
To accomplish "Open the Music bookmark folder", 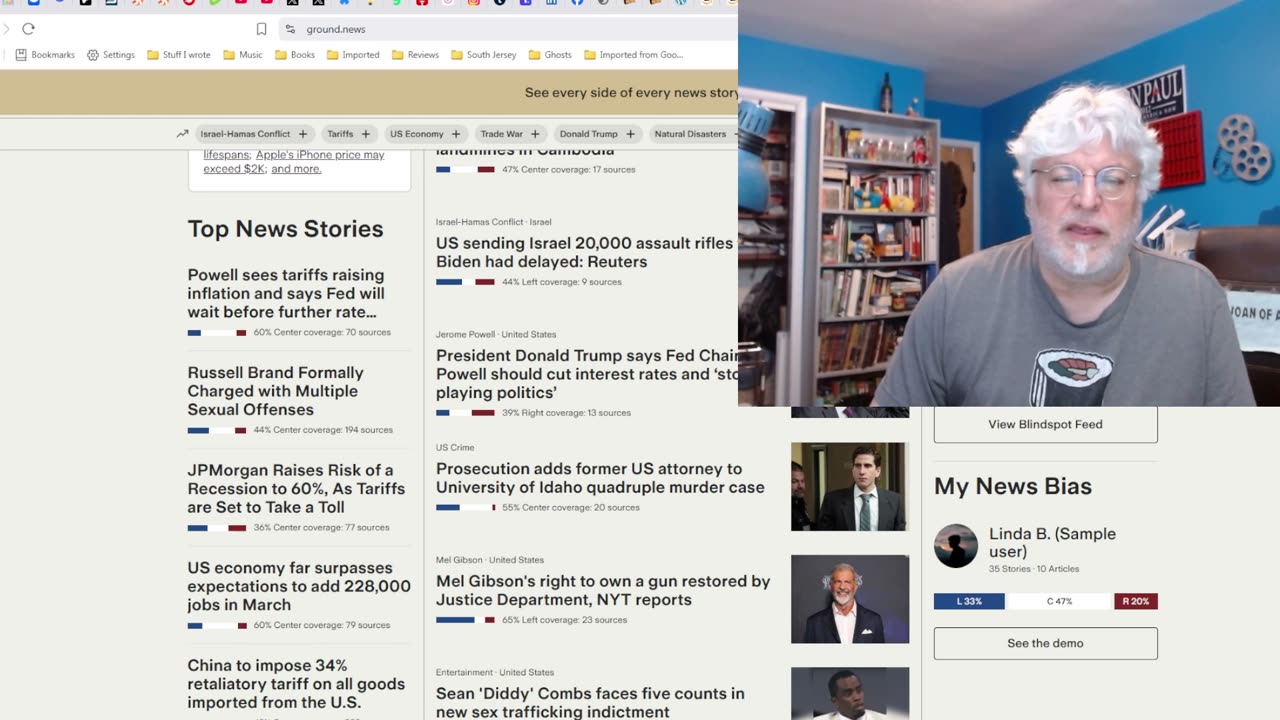I will coord(243,55).
